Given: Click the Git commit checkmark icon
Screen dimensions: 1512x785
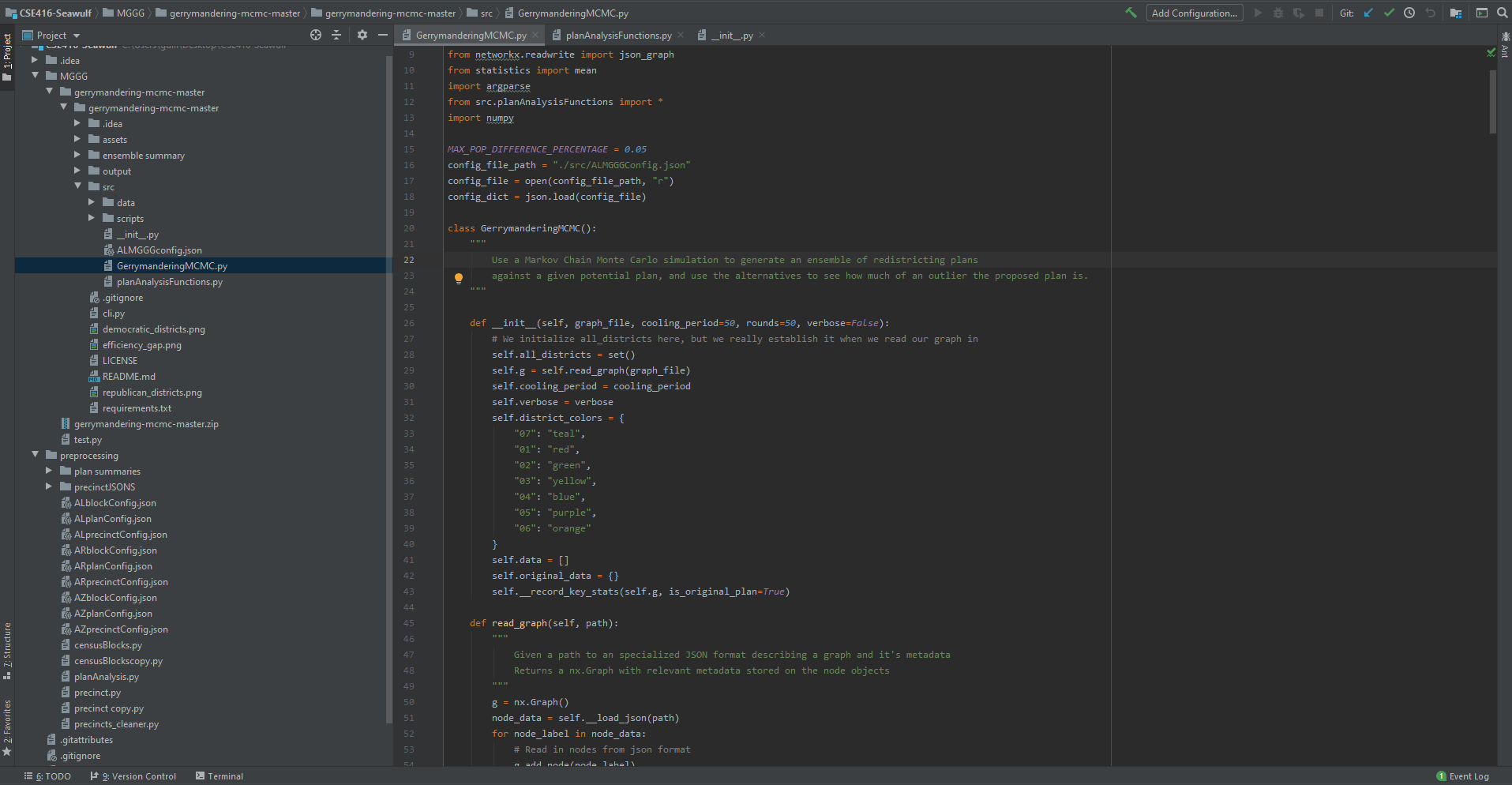Looking at the screenshot, I should pos(1389,13).
